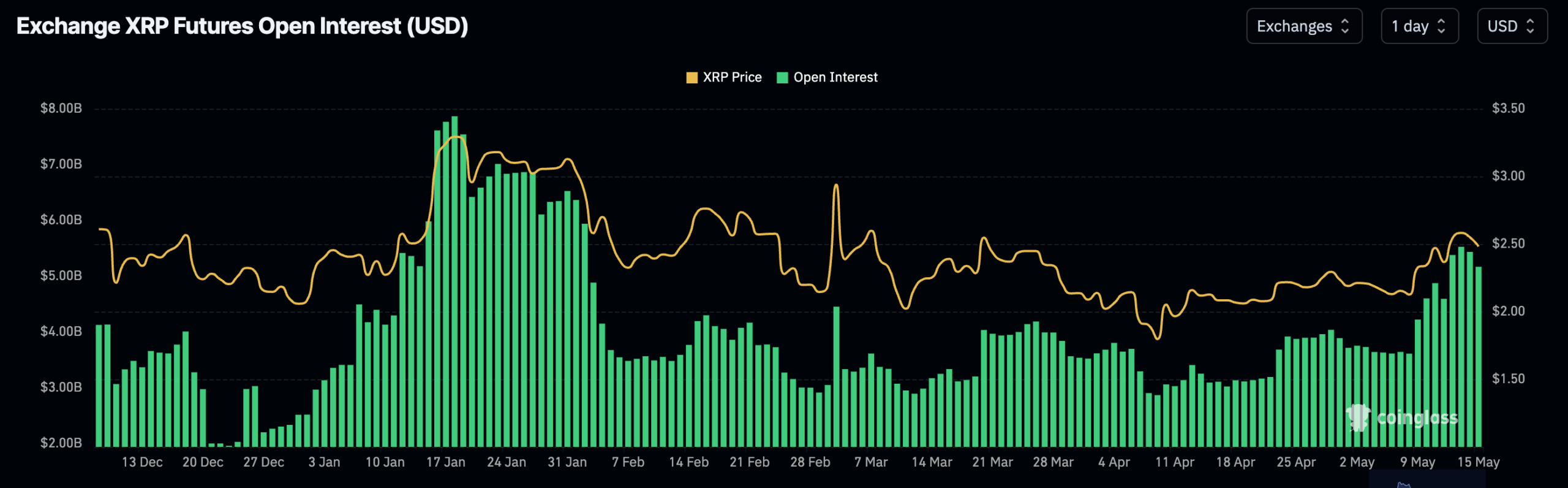Click the 13 Dec date label
1568x488 pixels.
(142, 462)
